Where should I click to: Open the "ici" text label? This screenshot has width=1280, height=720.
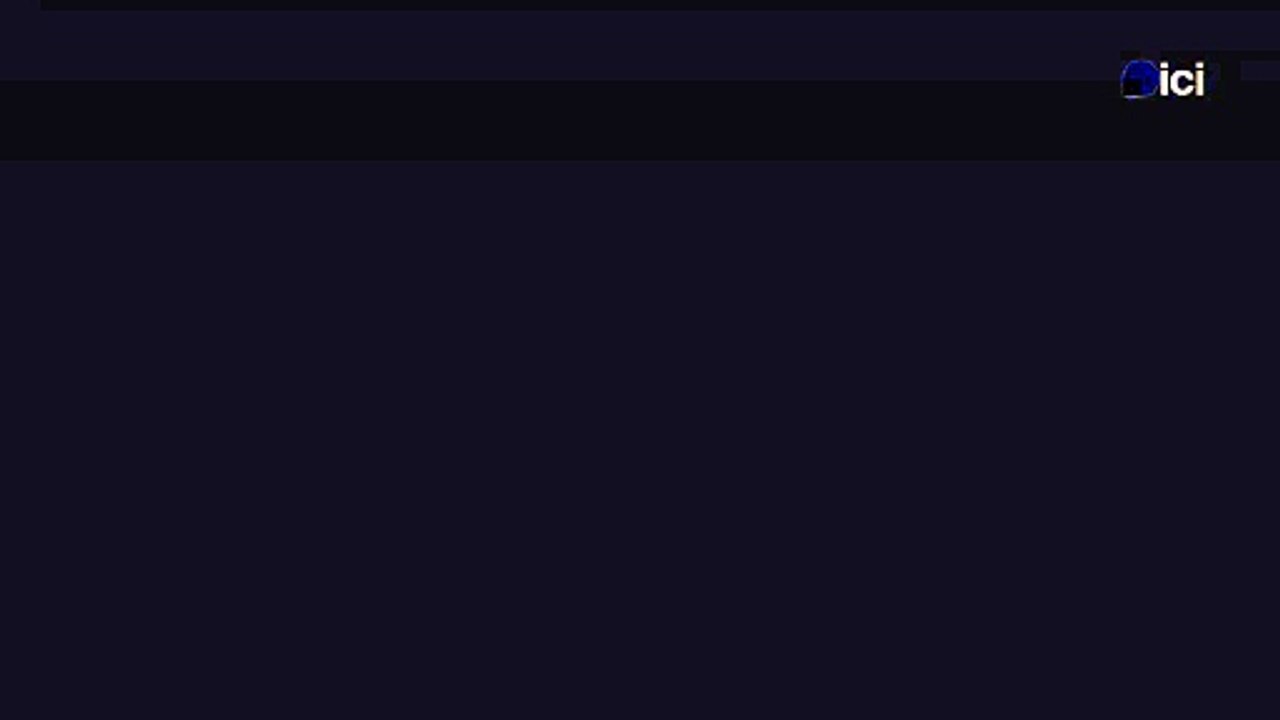(x=1181, y=80)
